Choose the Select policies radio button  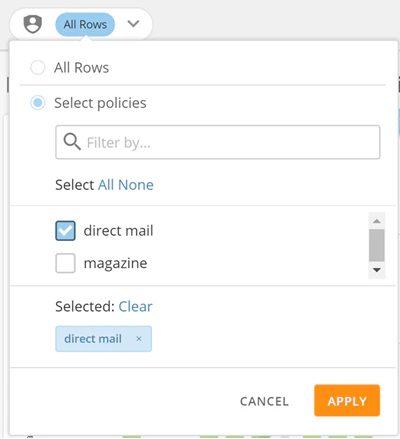(x=38, y=103)
